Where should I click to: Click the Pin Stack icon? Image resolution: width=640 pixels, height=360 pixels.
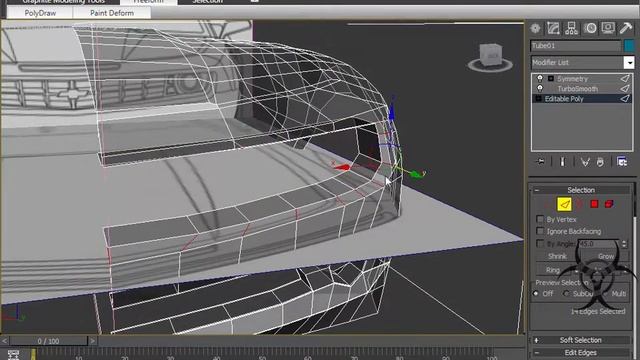pyautogui.click(x=540, y=162)
